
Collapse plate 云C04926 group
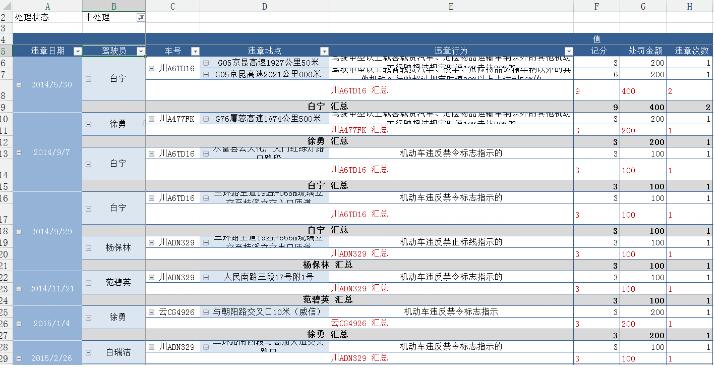point(152,312)
